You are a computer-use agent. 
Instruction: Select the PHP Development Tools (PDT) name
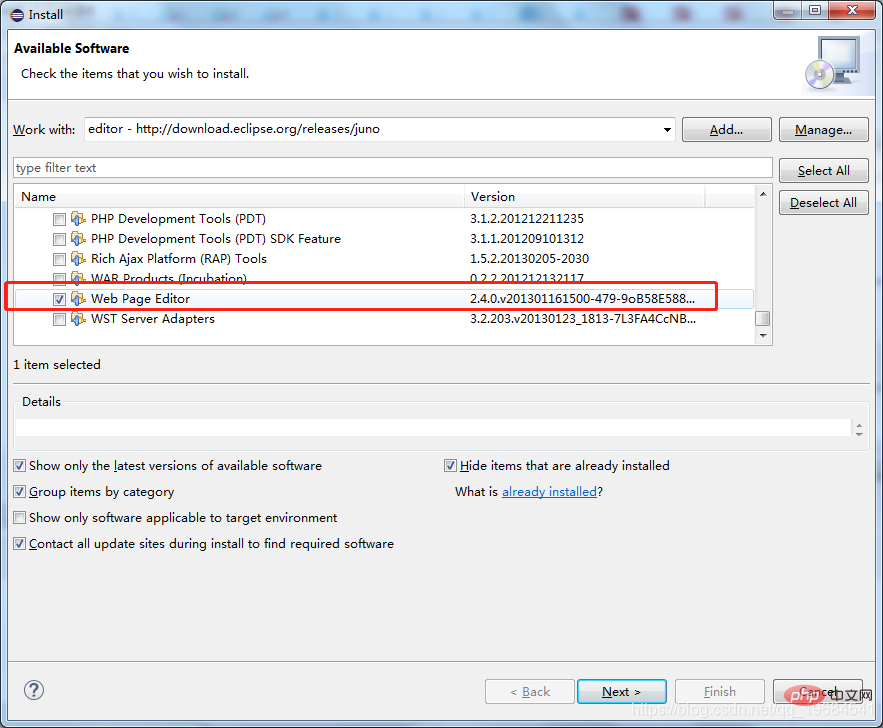[x=178, y=218]
